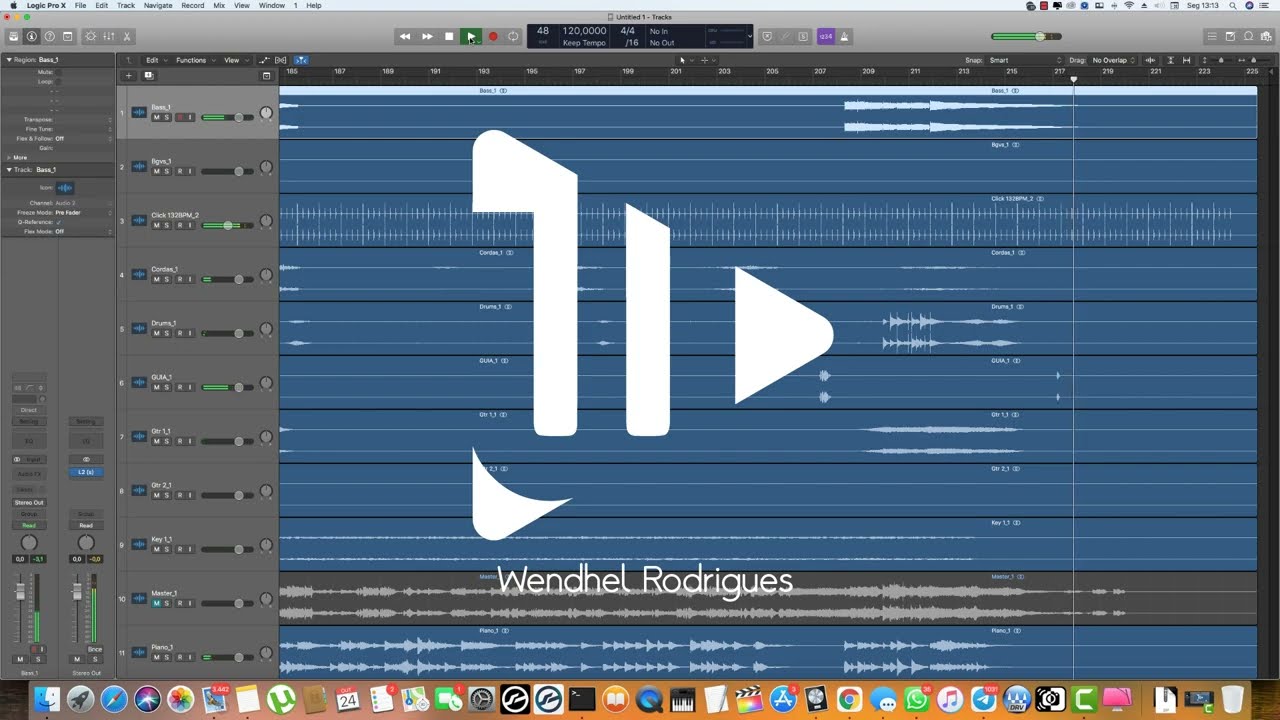The height and width of the screenshot is (720, 1280).
Task: Rewind the project
Action: [x=405, y=37]
